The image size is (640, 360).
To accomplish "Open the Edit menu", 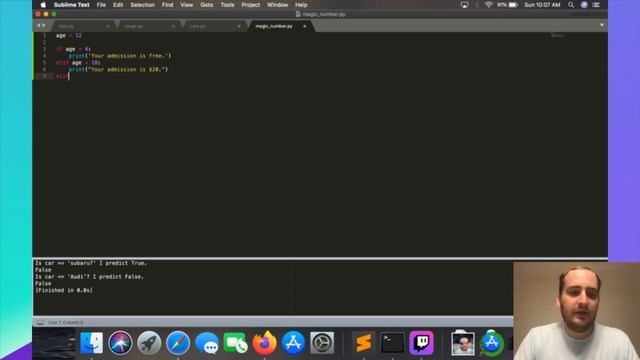I will click(x=118, y=5).
